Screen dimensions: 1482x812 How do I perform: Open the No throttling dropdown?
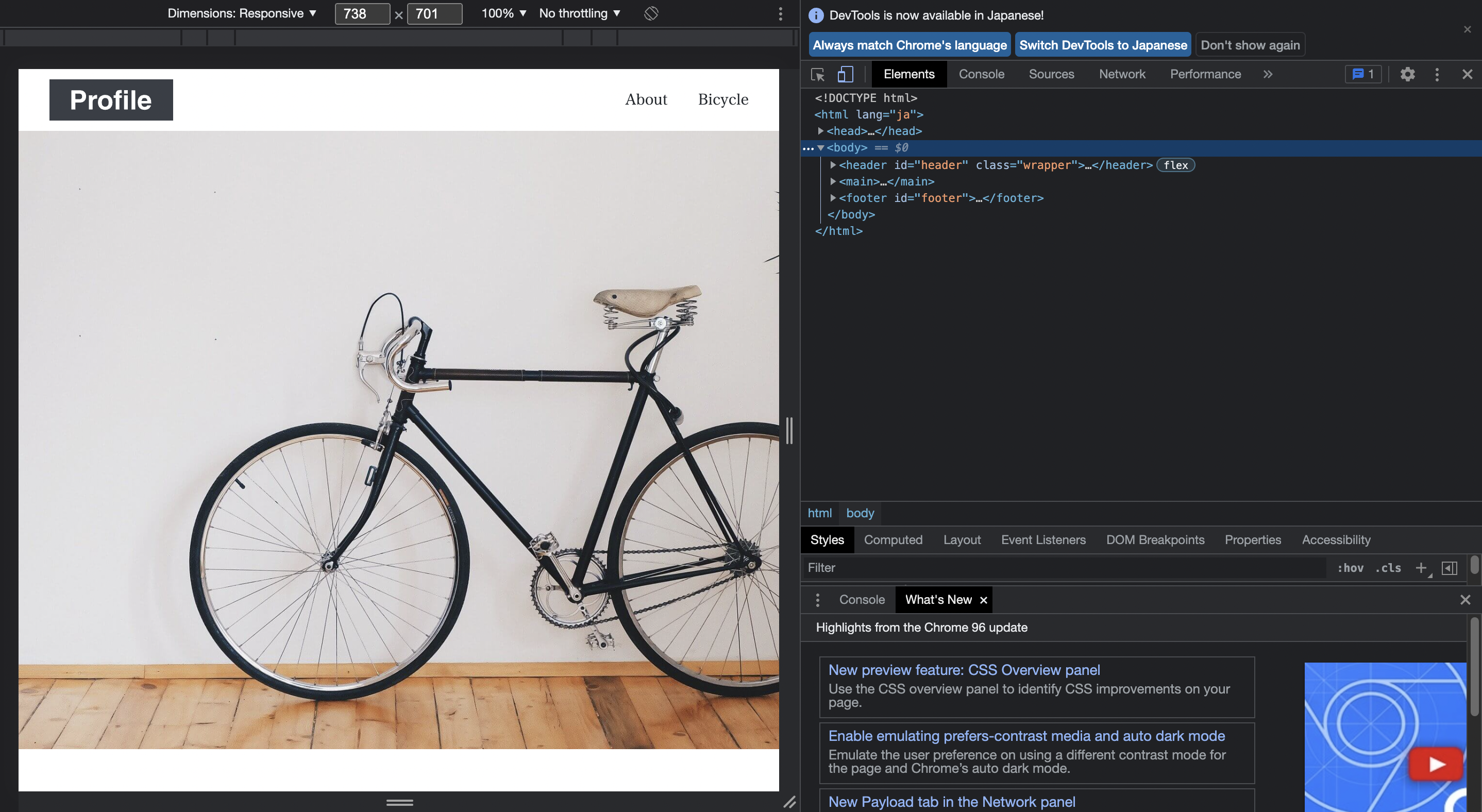[x=579, y=13]
